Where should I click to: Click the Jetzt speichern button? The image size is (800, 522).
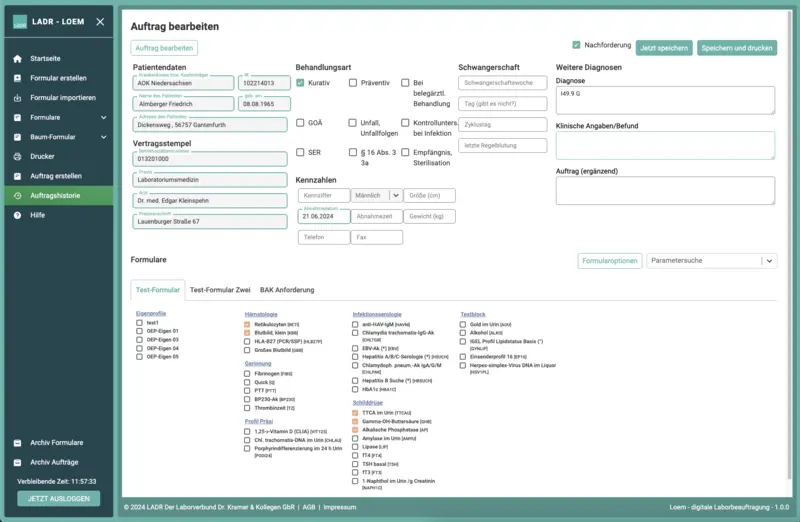pyautogui.click(x=664, y=47)
